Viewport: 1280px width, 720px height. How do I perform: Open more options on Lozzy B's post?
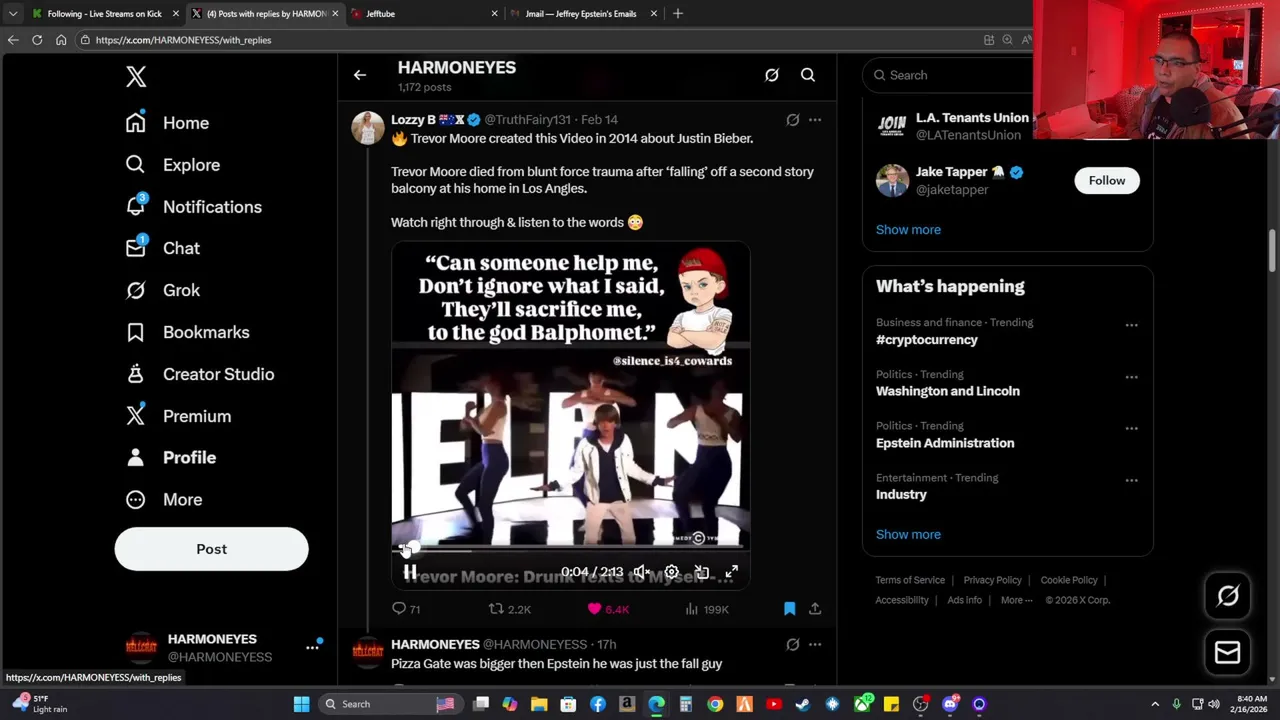click(x=815, y=120)
